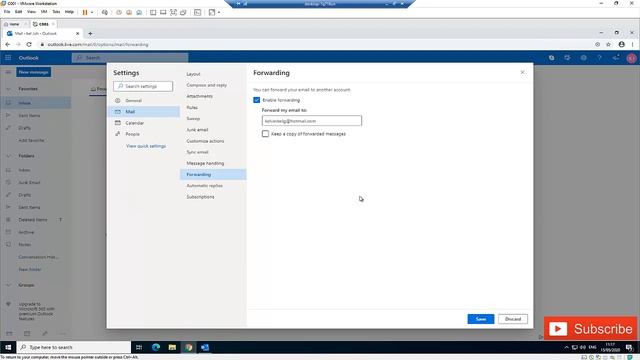This screenshot has height=360, width=640.
Task: Open Skype from the Outlook header
Action: point(551,58)
